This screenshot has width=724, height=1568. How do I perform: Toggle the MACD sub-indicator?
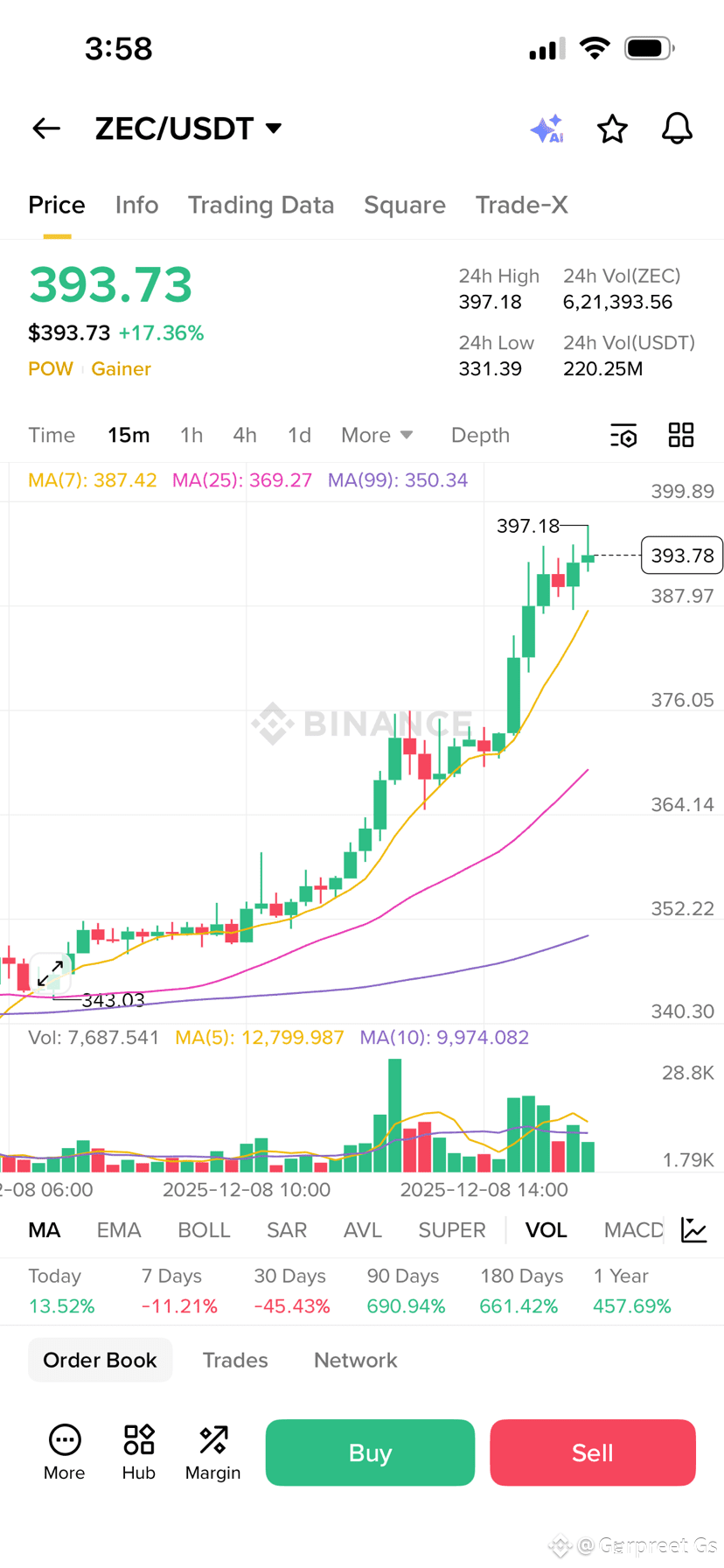click(x=634, y=1230)
